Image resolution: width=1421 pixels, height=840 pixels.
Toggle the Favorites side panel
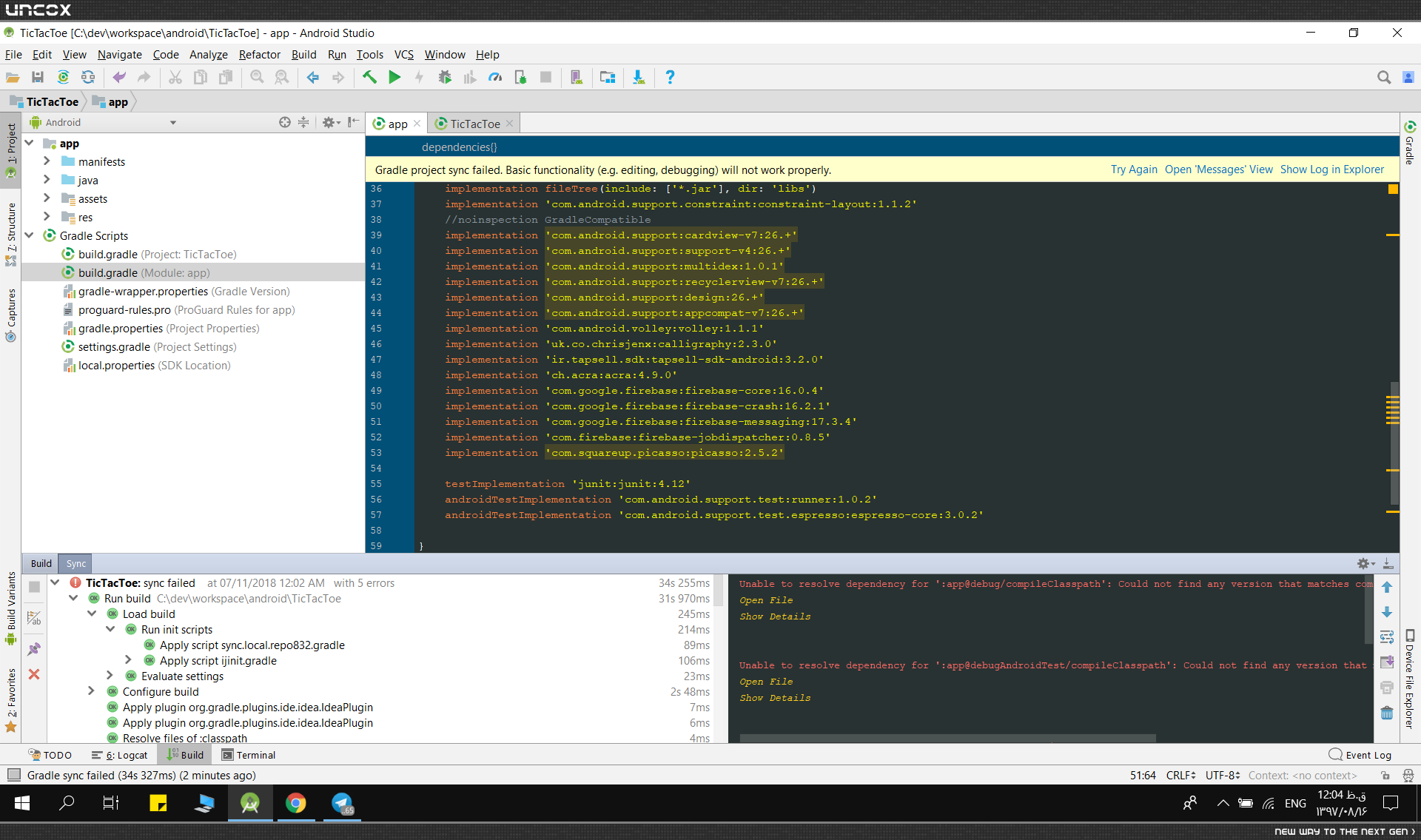coord(10,700)
